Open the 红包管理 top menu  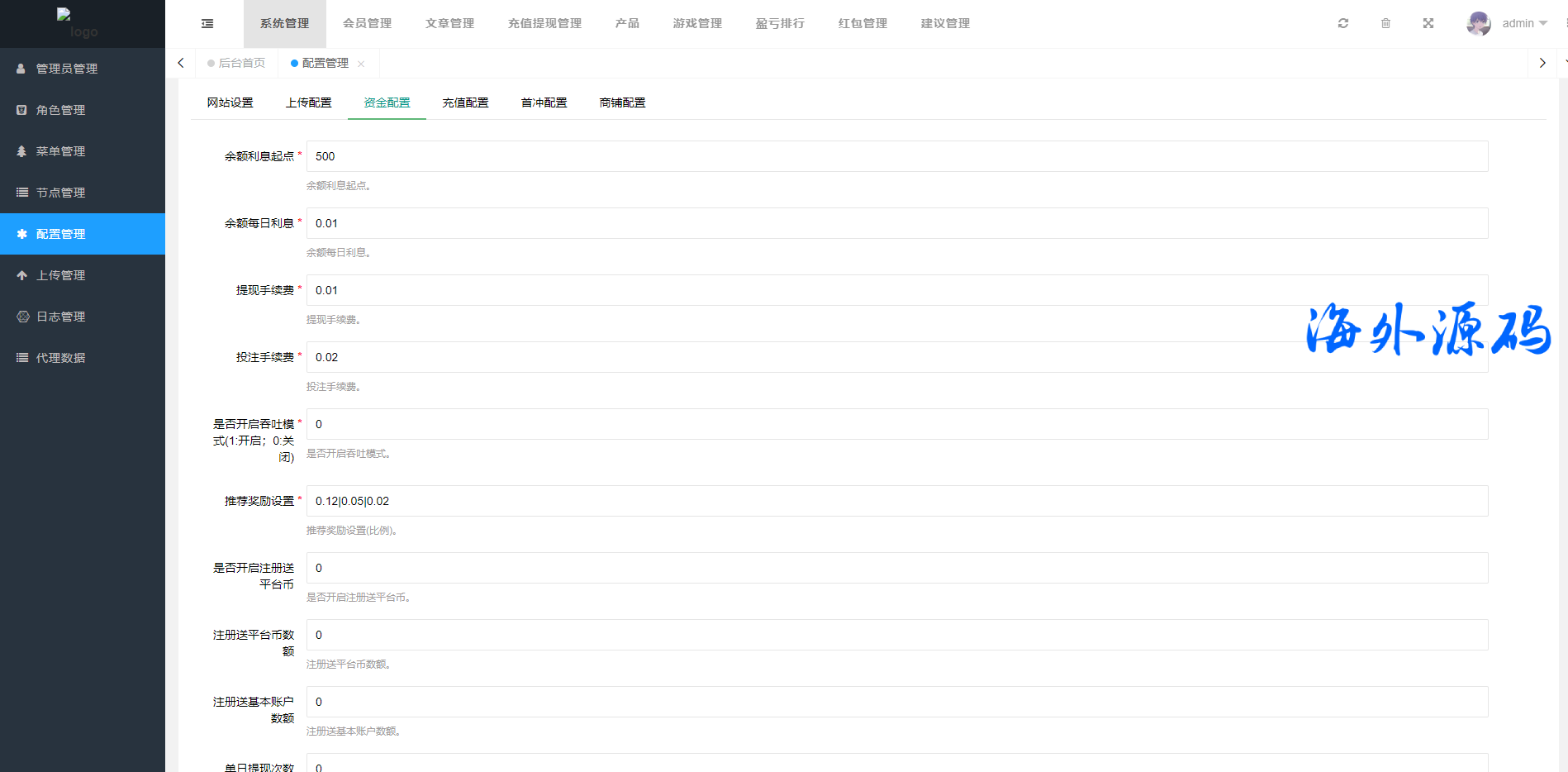862,23
